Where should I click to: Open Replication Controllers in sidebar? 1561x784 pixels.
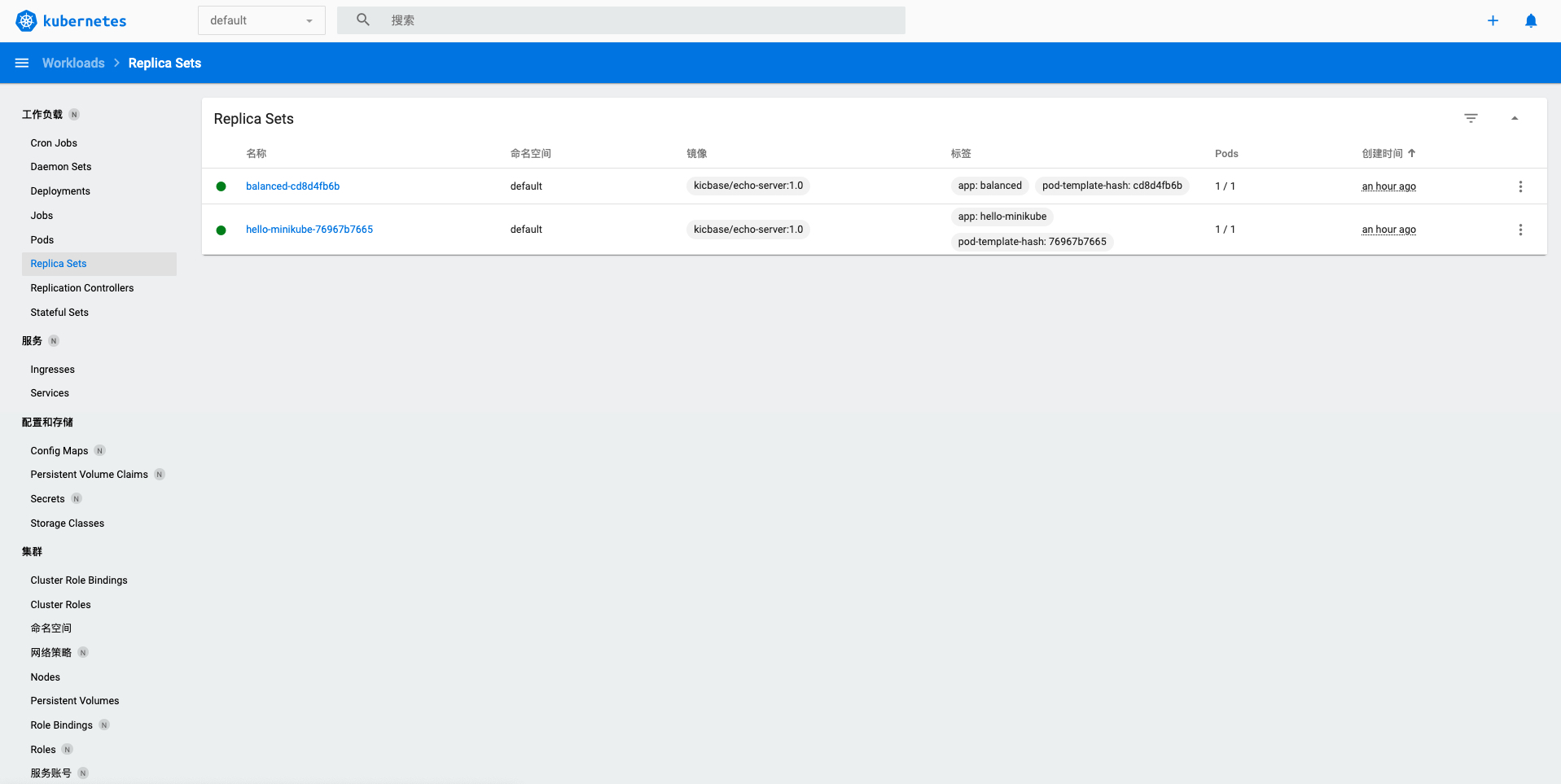(x=82, y=288)
